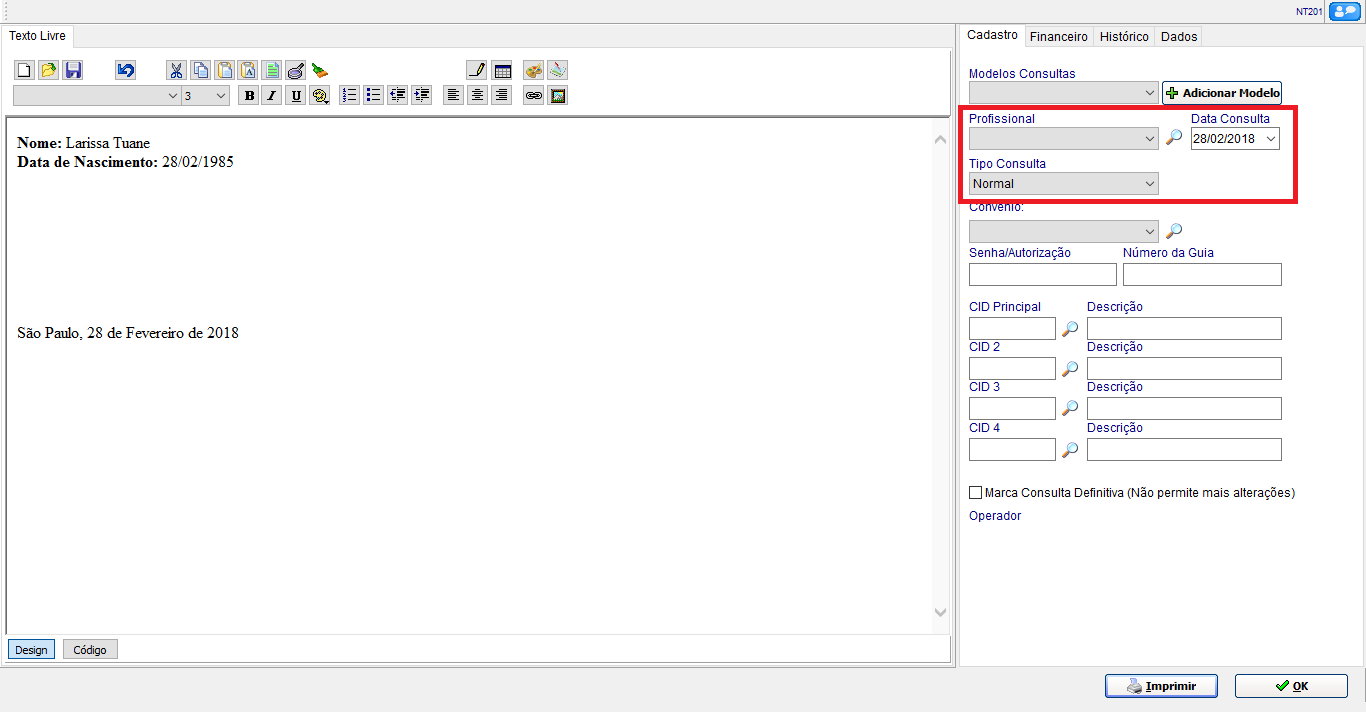Check Marca Consulta Definitiva checkbox
This screenshot has width=1366, height=712.
(x=976, y=493)
